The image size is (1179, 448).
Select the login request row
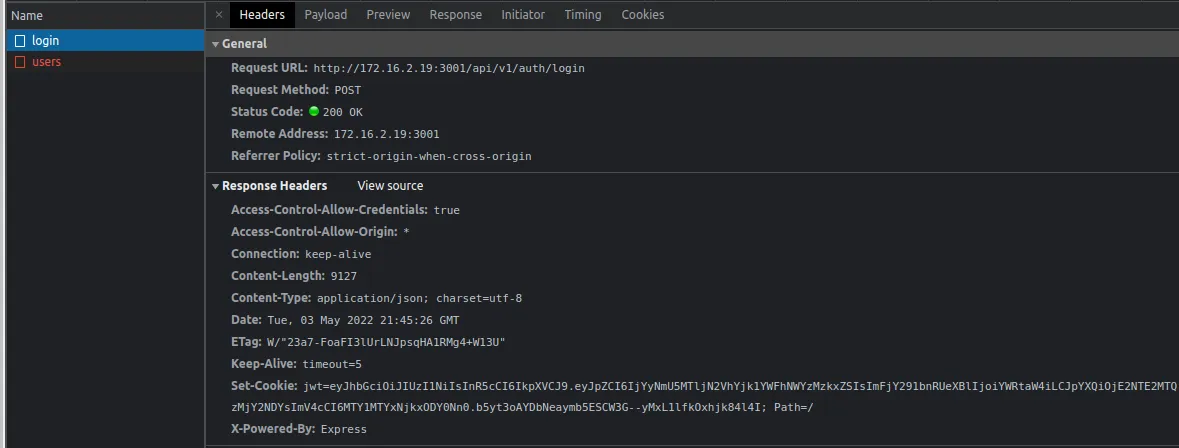pos(100,41)
